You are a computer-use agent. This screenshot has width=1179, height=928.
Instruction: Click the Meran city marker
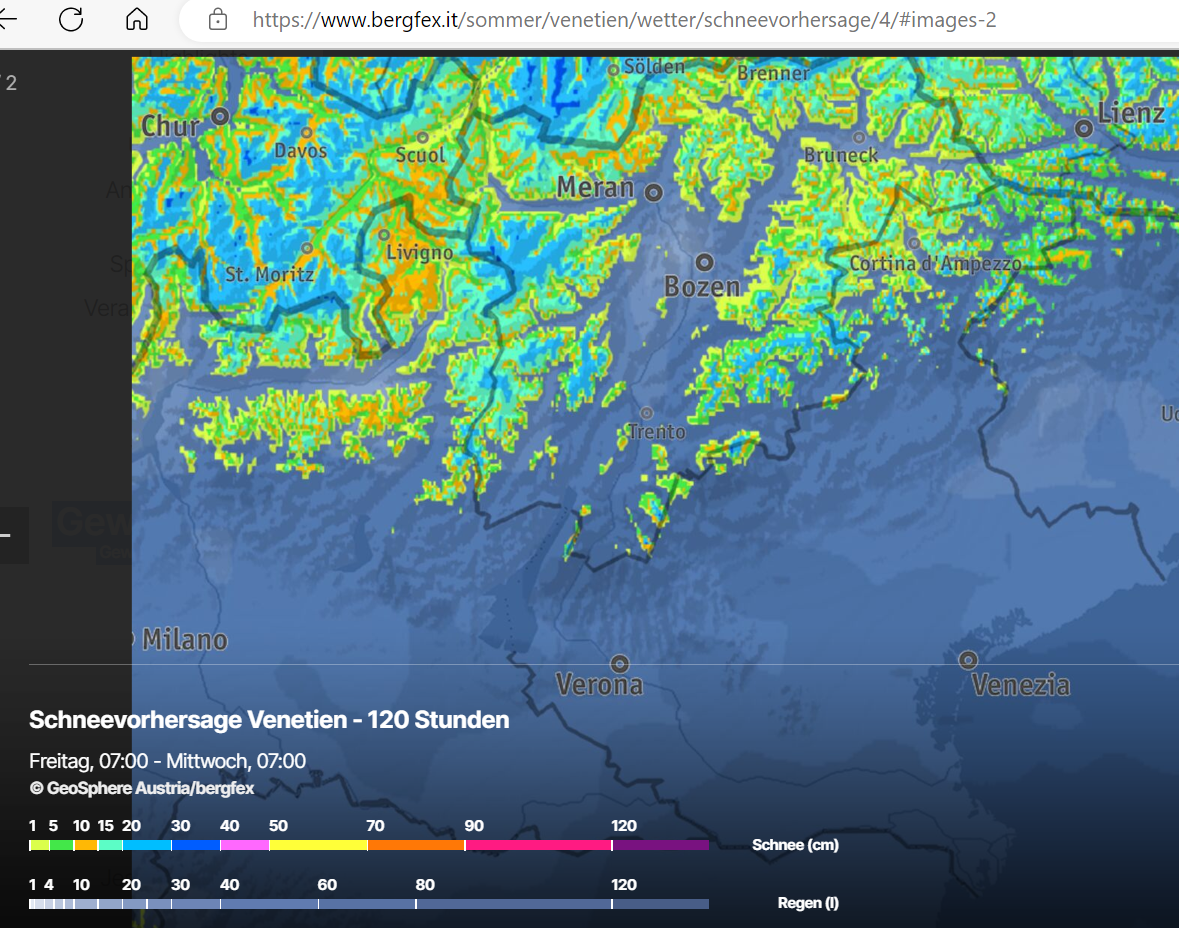click(x=653, y=192)
